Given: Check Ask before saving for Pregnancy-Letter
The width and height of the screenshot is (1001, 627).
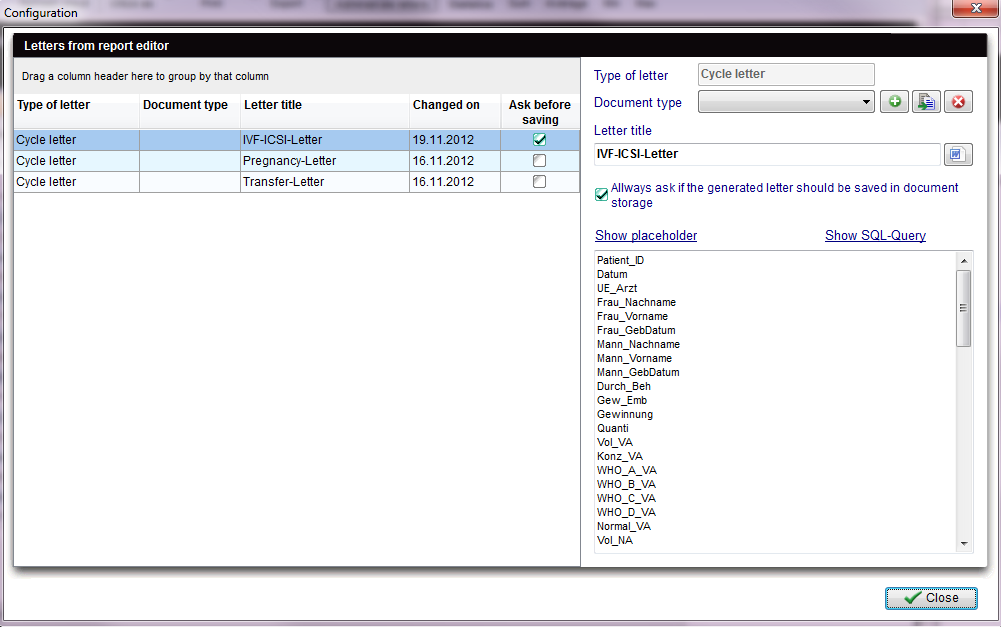Looking at the screenshot, I should [539, 161].
